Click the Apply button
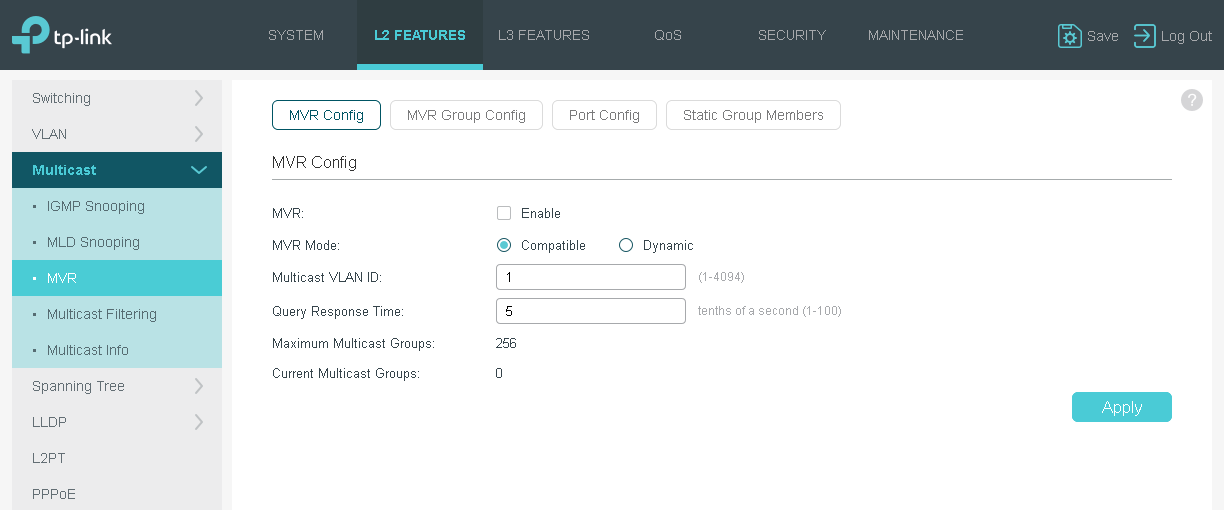 pos(1121,407)
